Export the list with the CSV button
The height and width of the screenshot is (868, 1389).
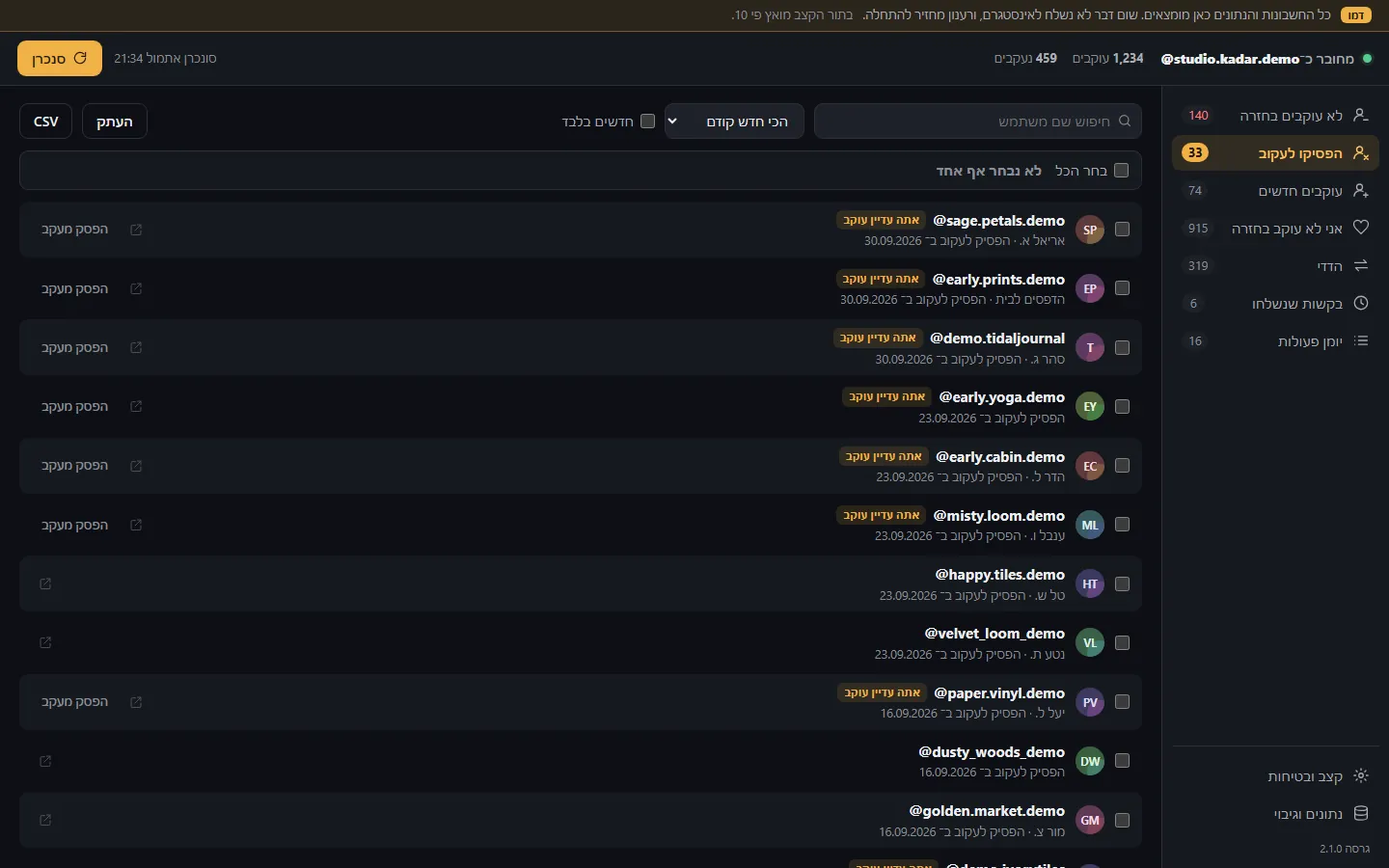click(46, 122)
